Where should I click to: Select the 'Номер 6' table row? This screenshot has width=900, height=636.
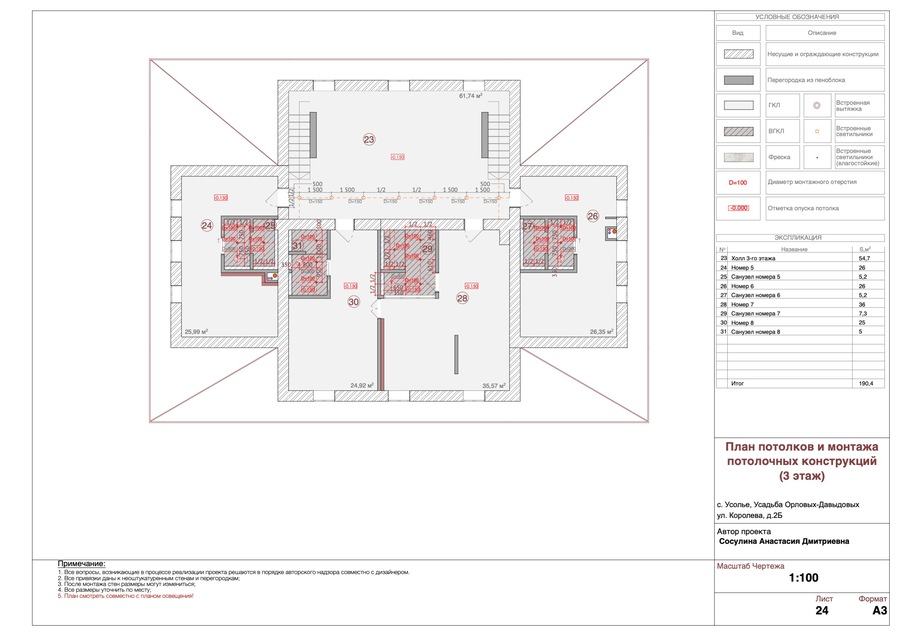(800, 286)
